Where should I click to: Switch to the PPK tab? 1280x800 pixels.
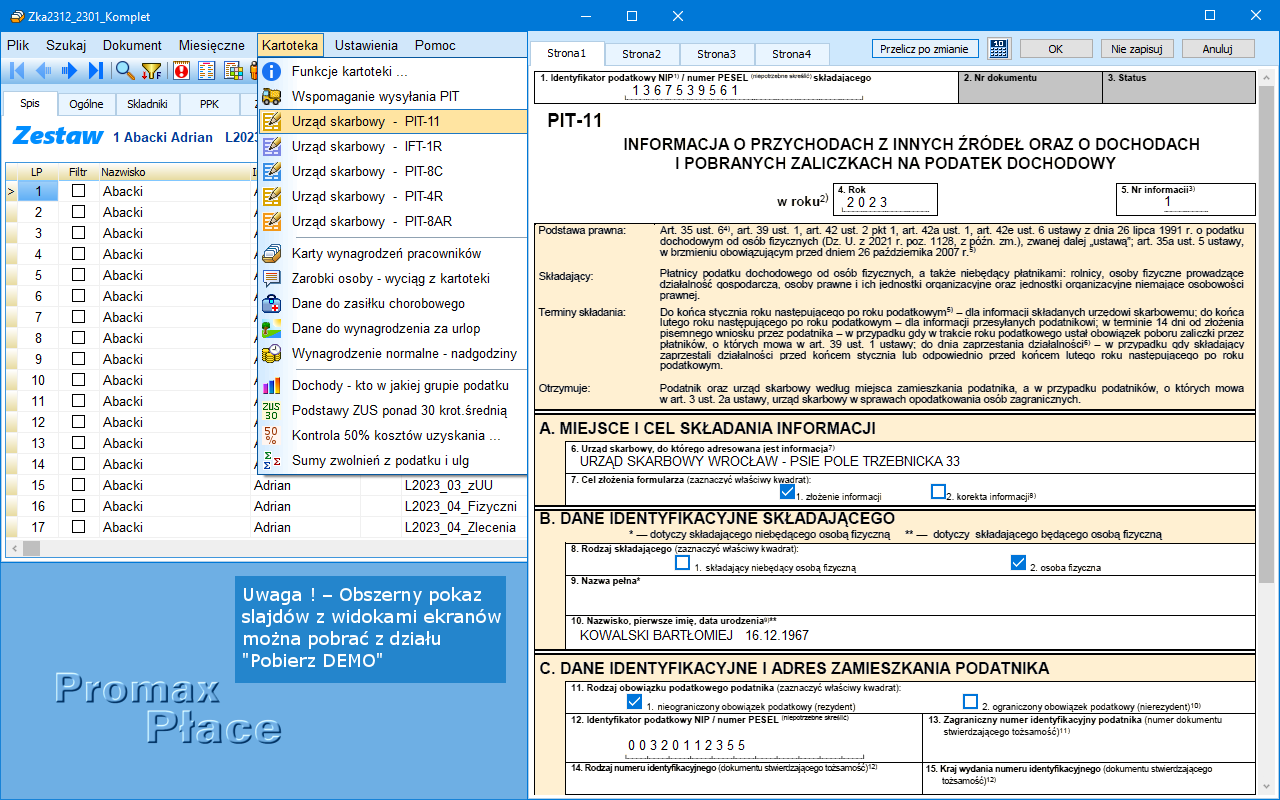click(209, 103)
